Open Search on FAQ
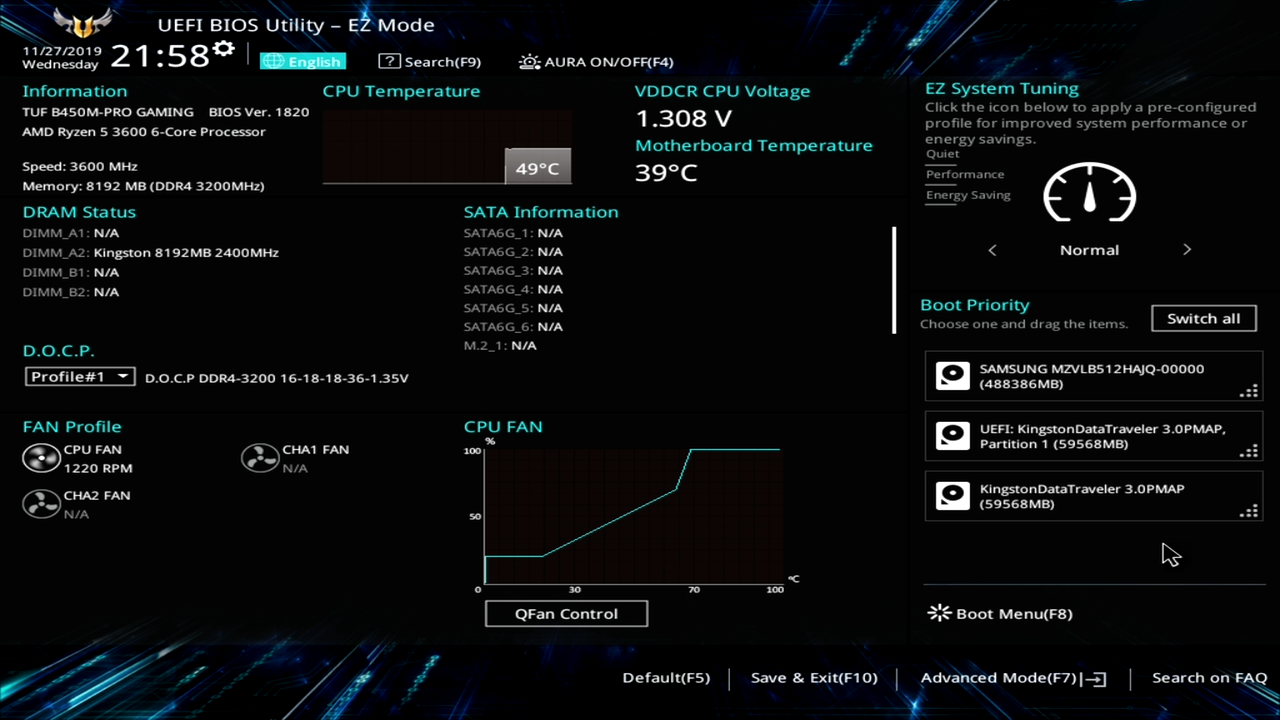This screenshot has height=720, width=1280. [x=1209, y=678]
